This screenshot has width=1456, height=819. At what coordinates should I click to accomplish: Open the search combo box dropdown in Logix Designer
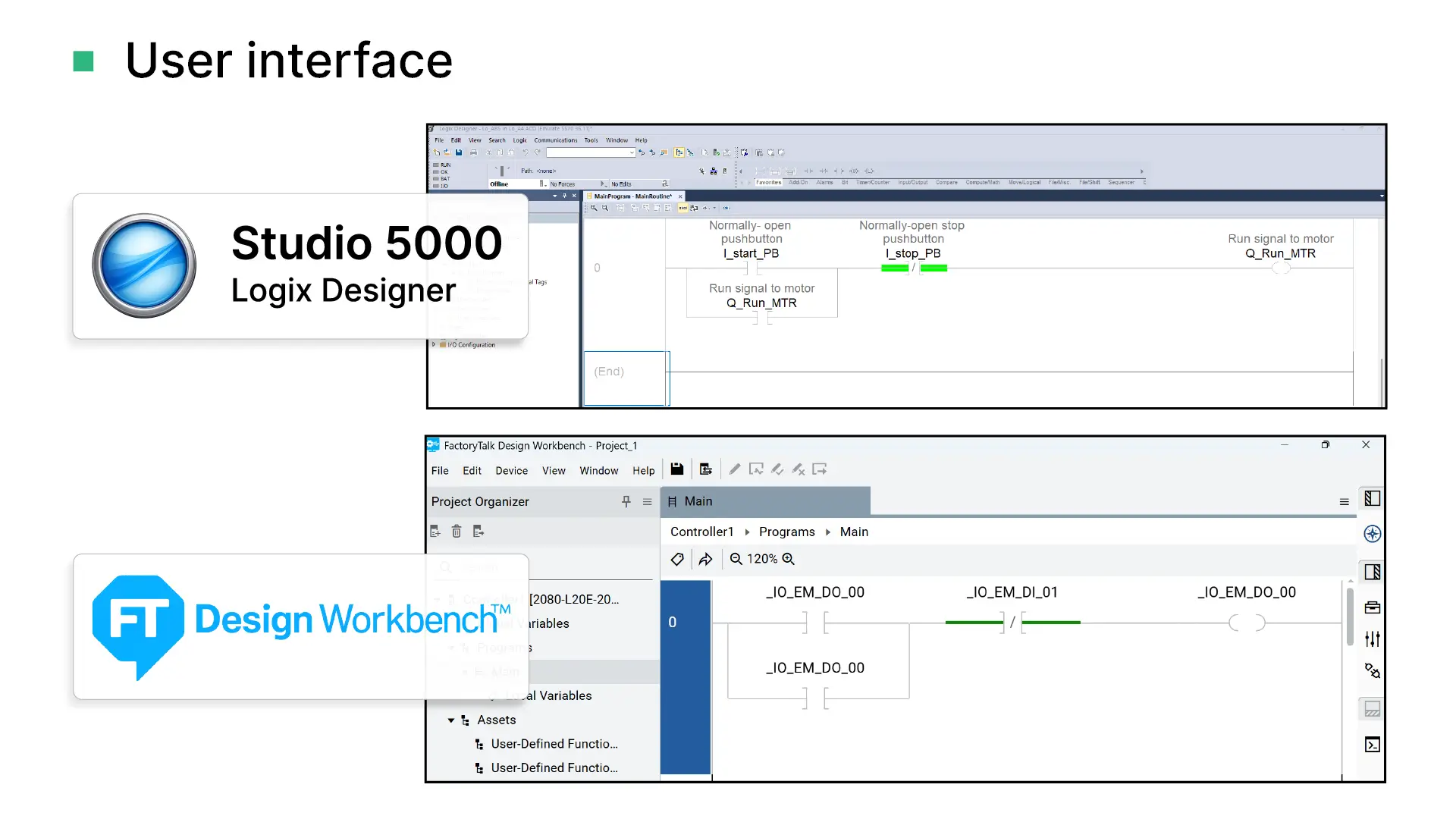click(x=632, y=152)
